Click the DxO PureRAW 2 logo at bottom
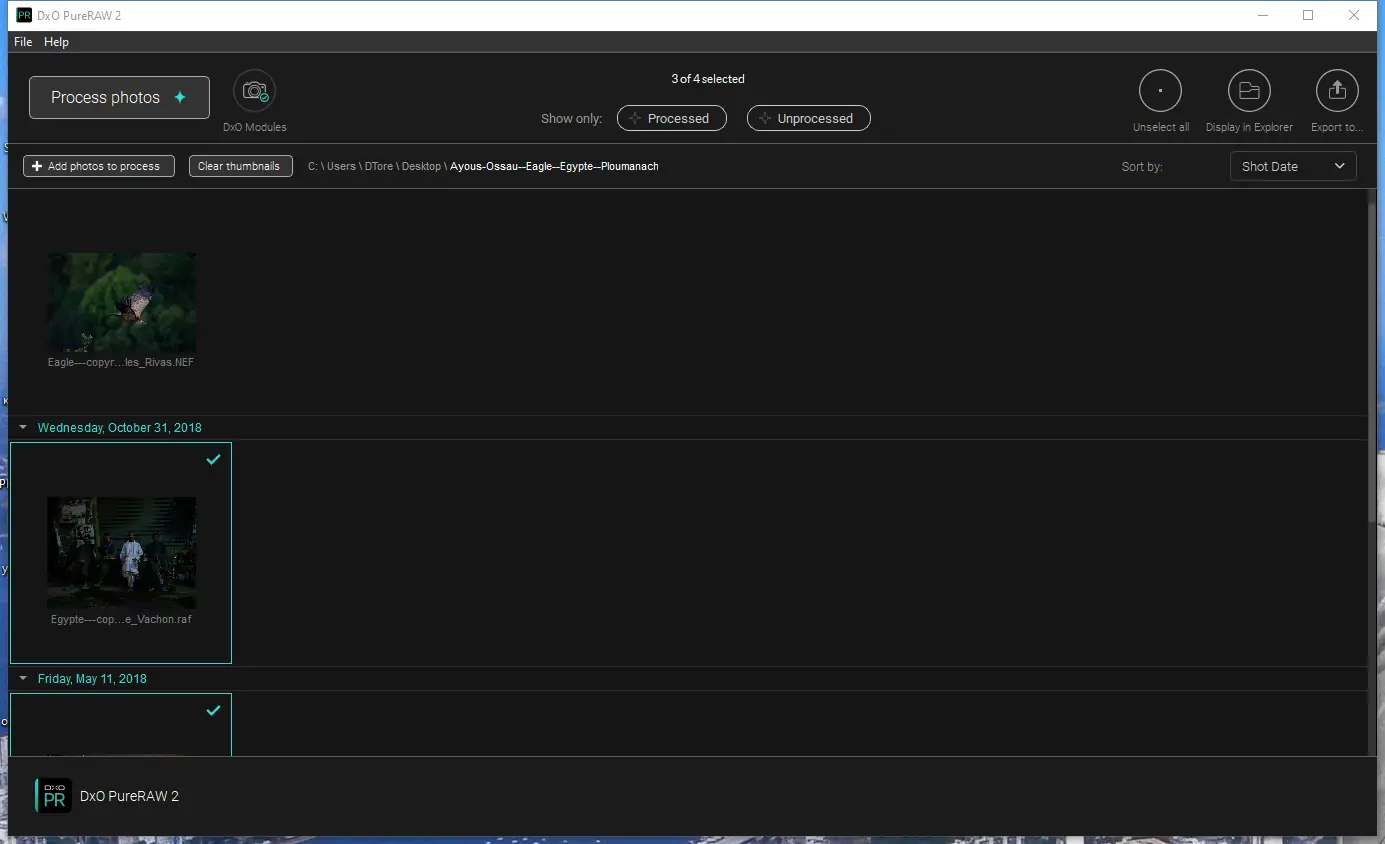The width and height of the screenshot is (1385, 844). [x=54, y=796]
